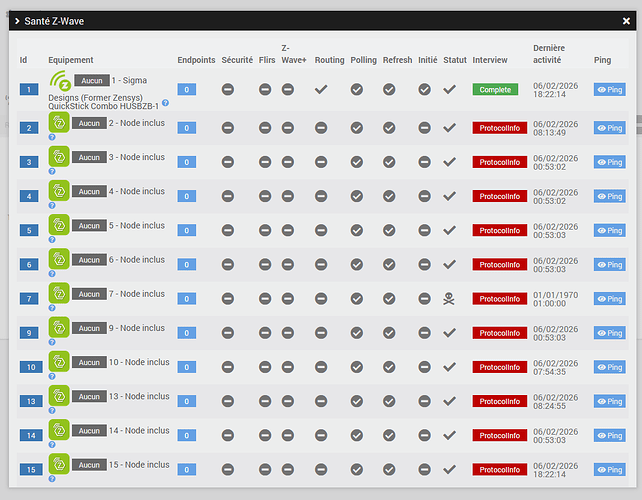Click the Sécurité minus icon for node 2
The image size is (642, 500).
[x=228, y=128]
